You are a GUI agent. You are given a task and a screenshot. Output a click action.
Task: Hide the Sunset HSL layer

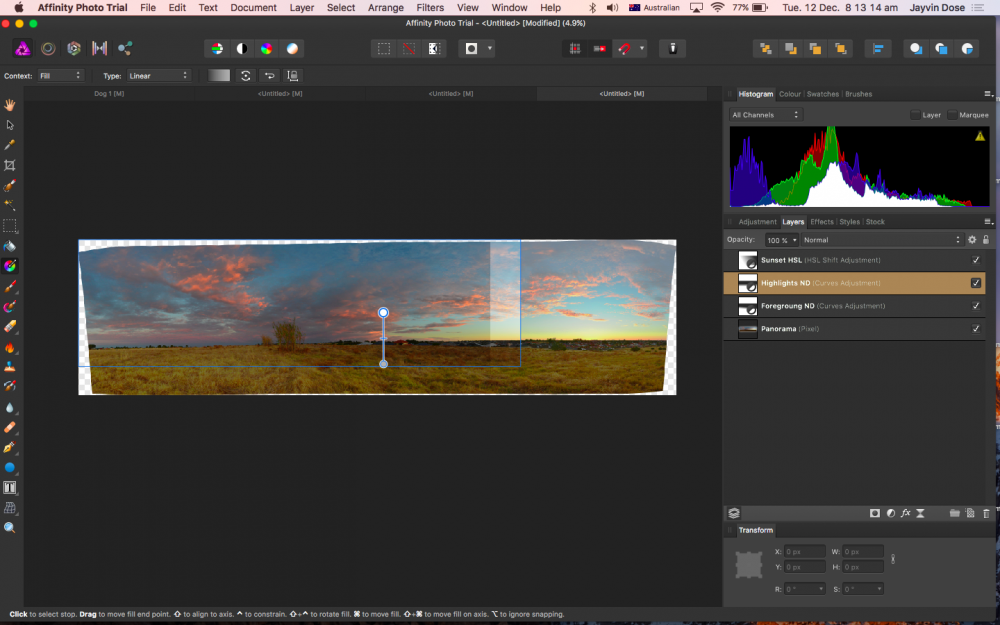976,260
